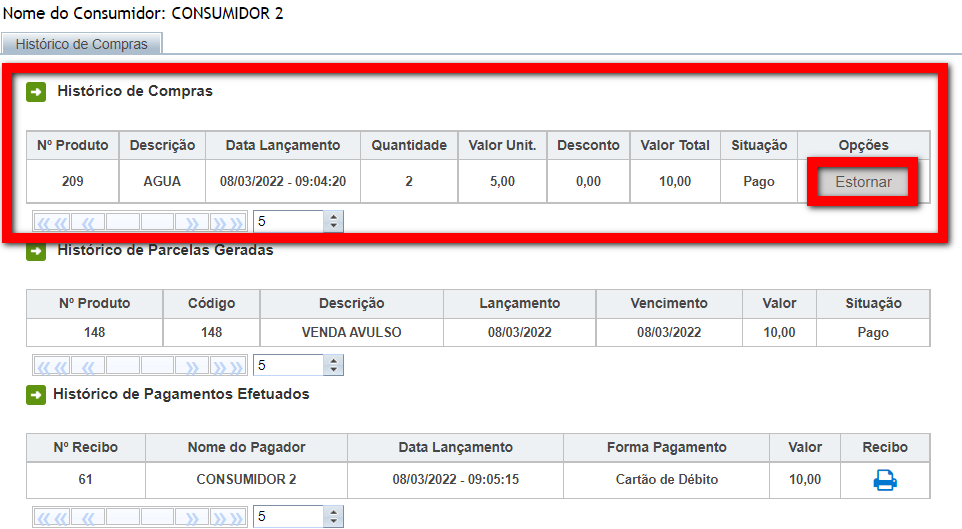This screenshot has height=529, width=962.
Task: Print receipt number 61 via printer icon
Action: pyautogui.click(x=885, y=480)
